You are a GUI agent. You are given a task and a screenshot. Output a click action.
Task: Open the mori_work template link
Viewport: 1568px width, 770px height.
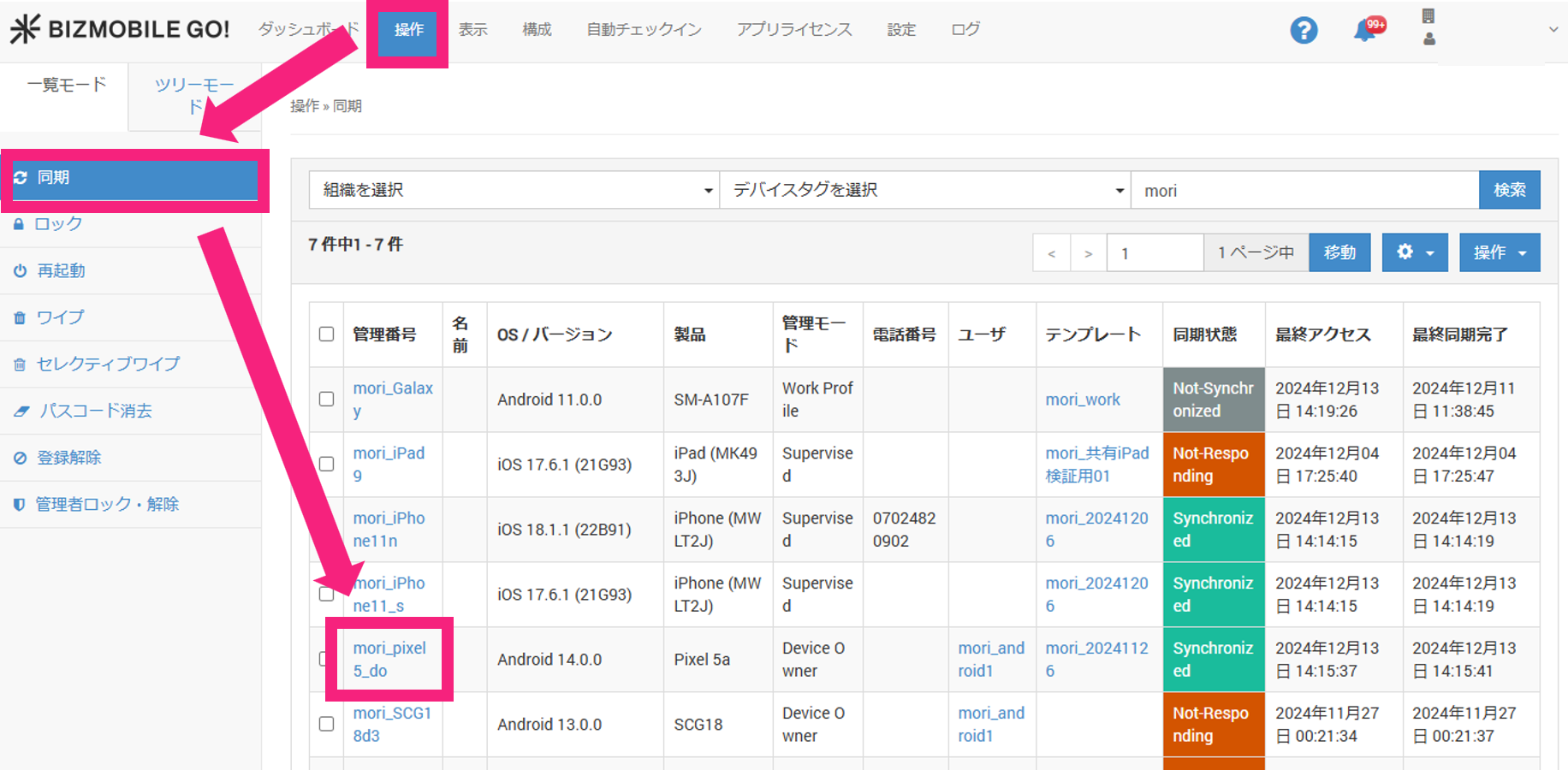(x=1082, y=400)
